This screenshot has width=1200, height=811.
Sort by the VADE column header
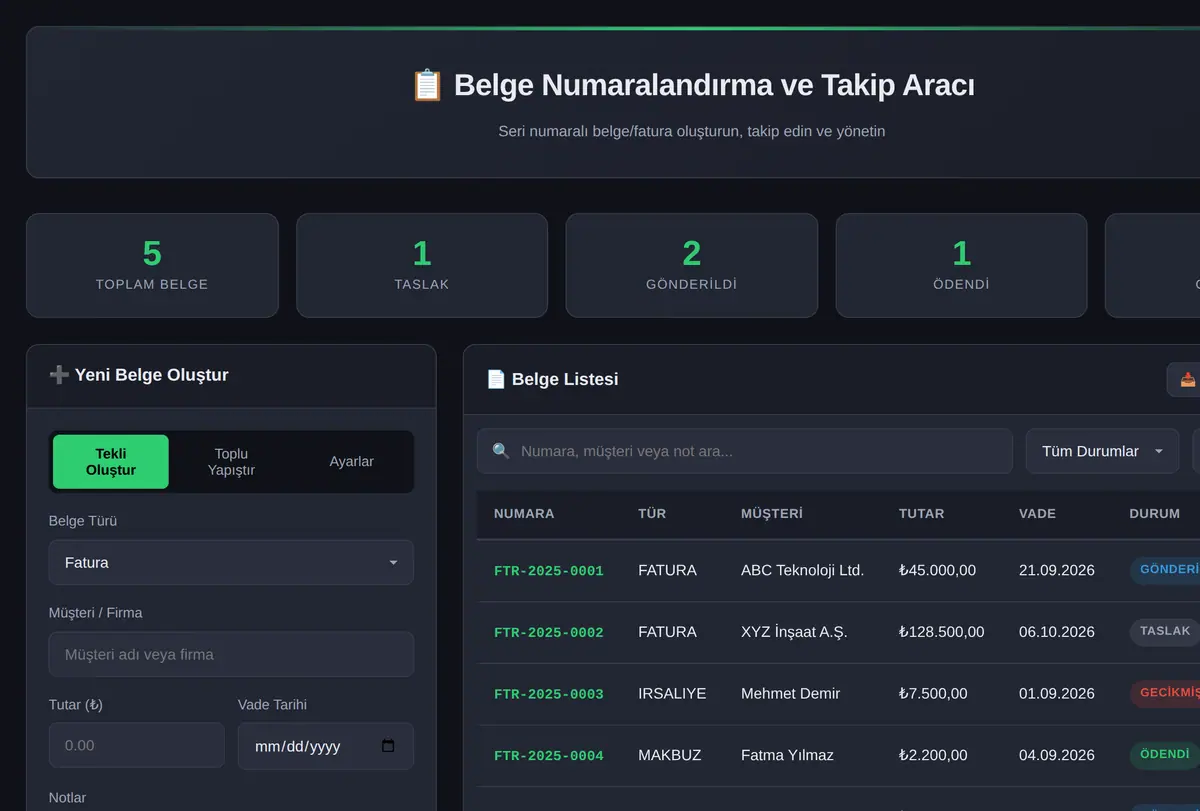(1038, 514)
